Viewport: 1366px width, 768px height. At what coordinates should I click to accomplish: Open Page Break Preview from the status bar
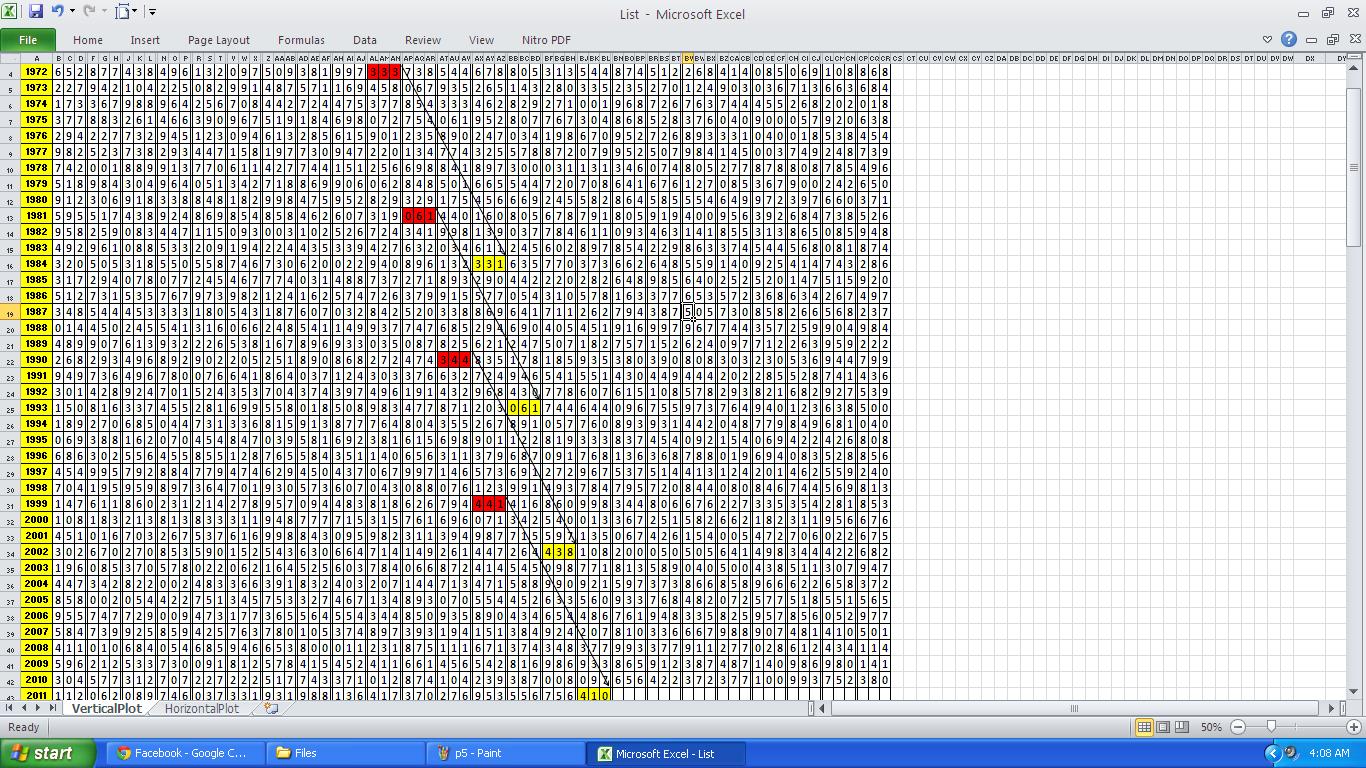click(x=1184, y=727)
